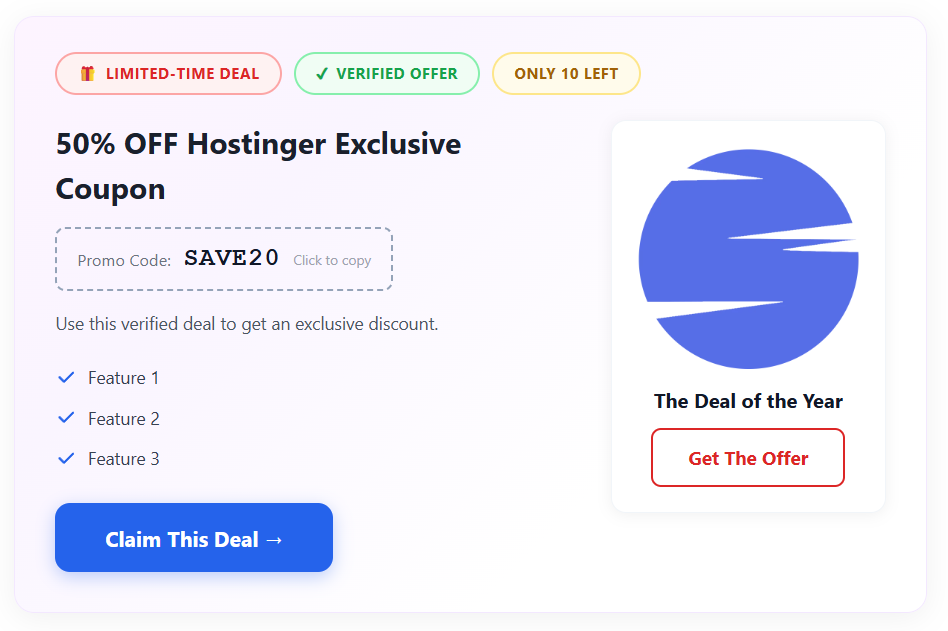Toggle the LIMITED-TIME DEAL badge
Image resolution: width=948 pixels, height=631 pixels.
click(x=168, y=73)
